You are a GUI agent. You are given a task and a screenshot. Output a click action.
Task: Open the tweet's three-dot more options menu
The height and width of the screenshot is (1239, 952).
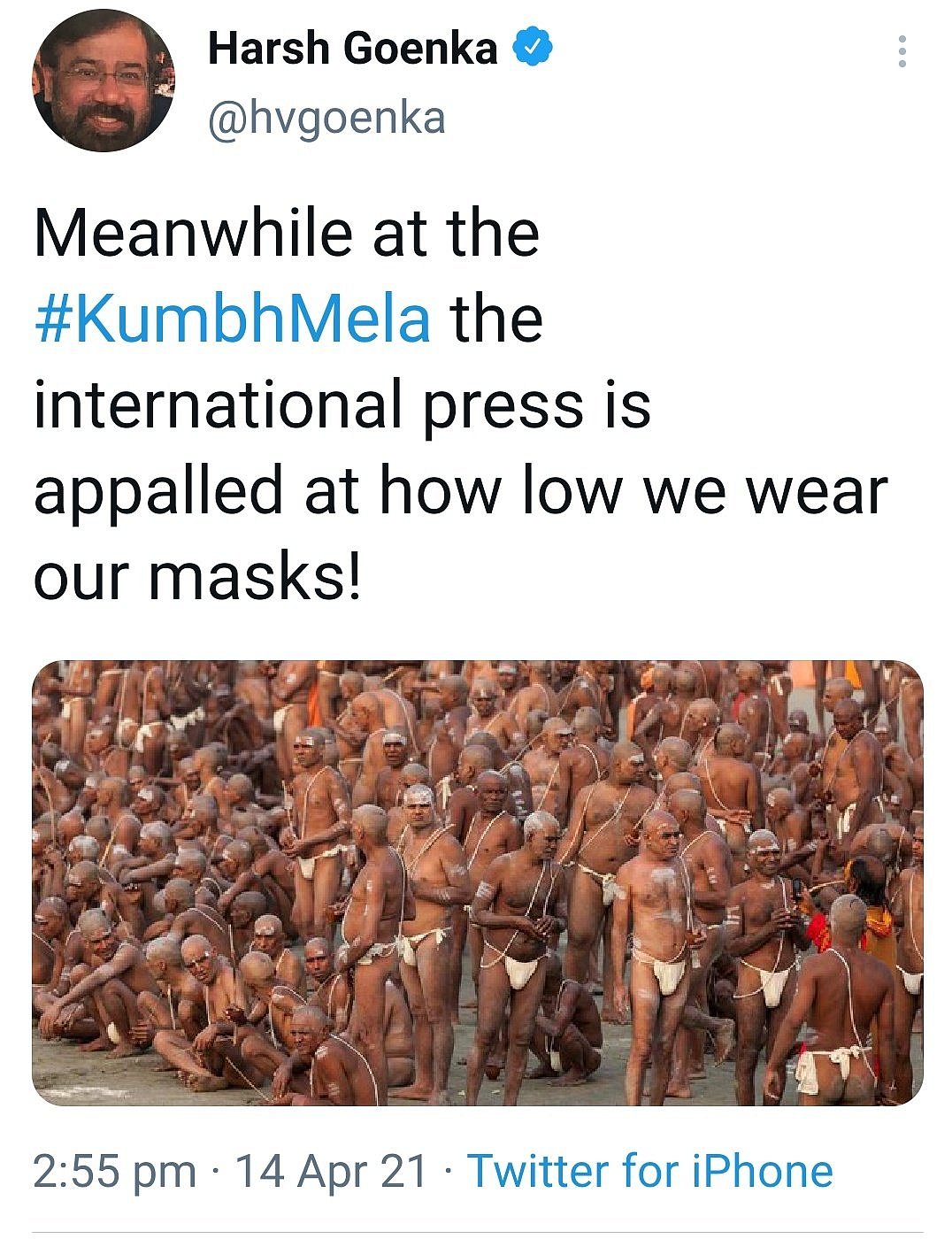(x=902, y=51)
